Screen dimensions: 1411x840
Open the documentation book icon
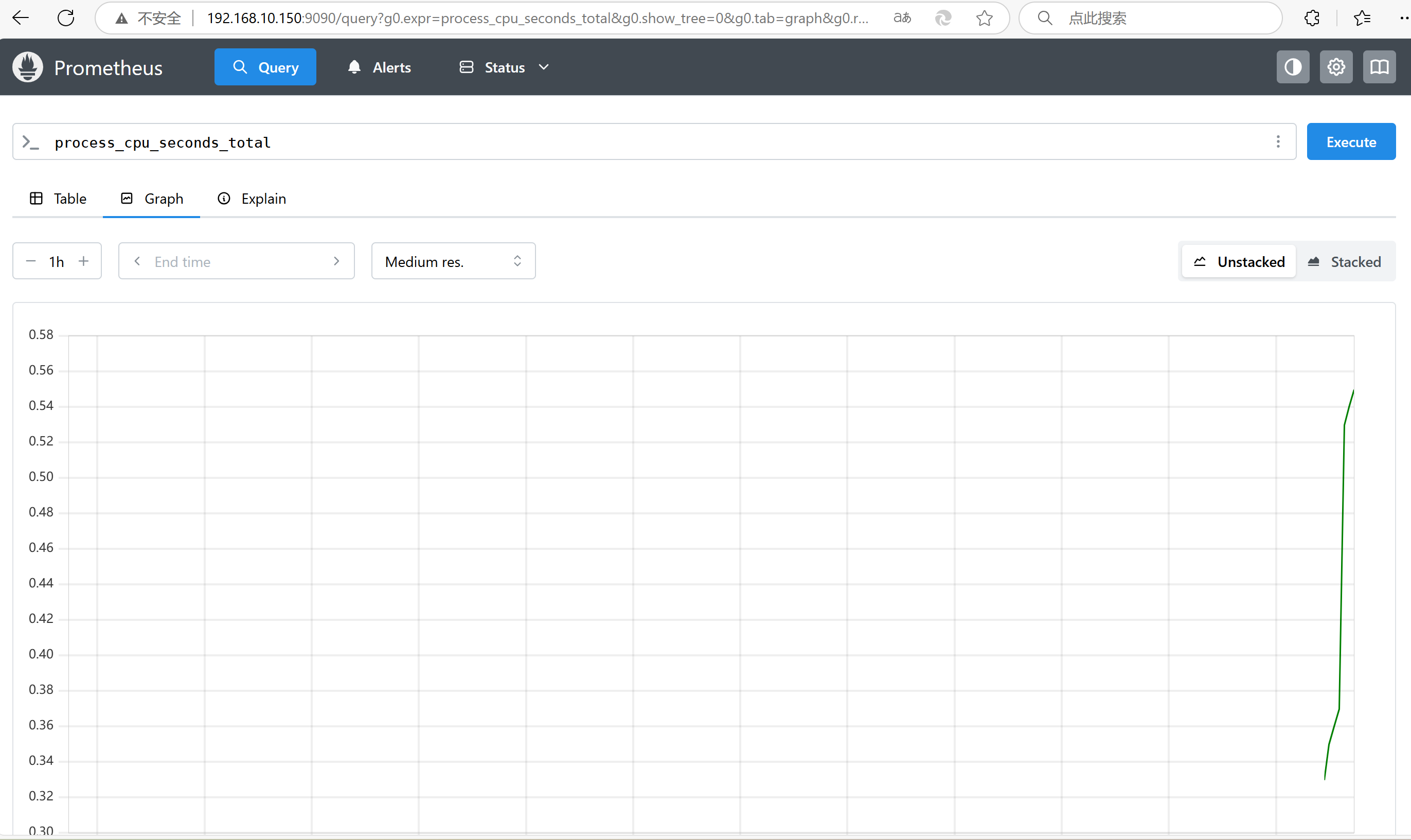[x=1379, y=67]
